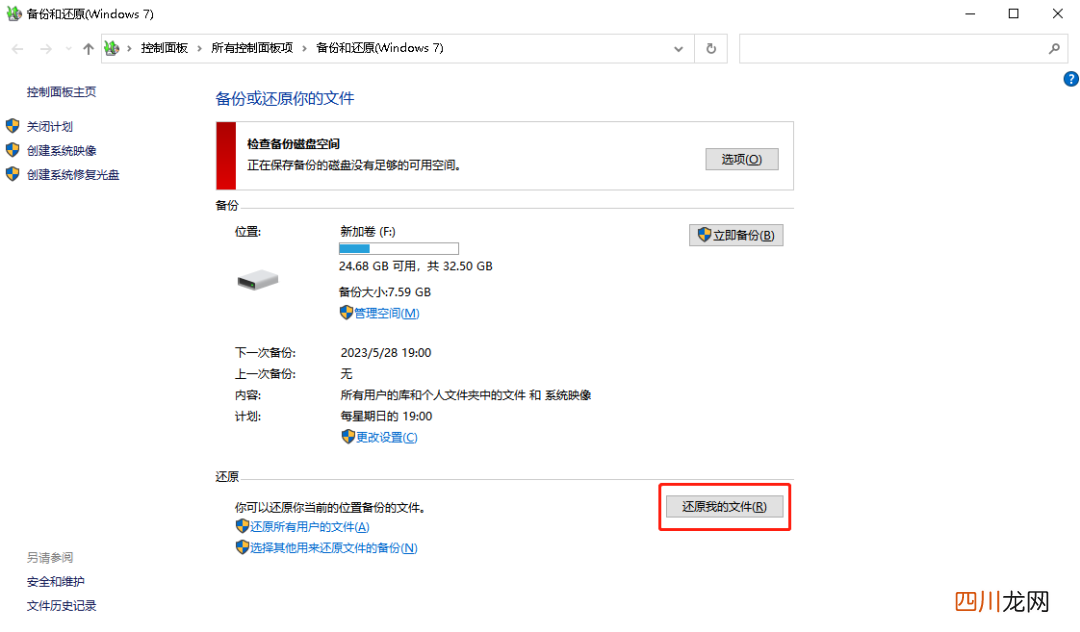Click the 选项(O) button

(742, 159)
